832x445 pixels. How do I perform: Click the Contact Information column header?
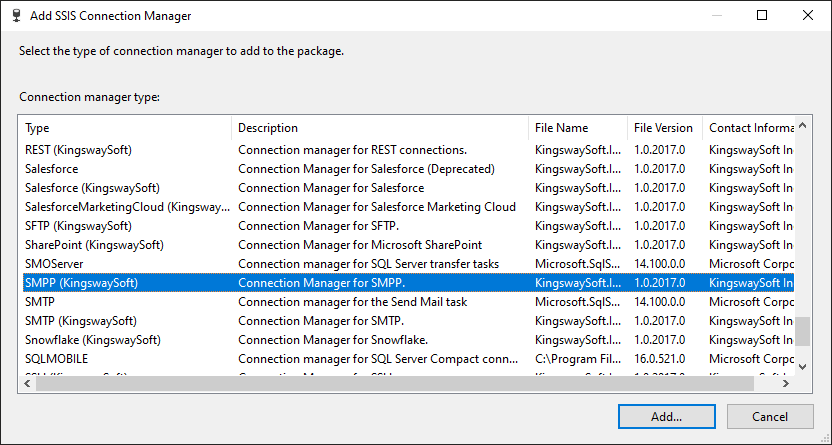pyautogui.click(x=749, y=128)
